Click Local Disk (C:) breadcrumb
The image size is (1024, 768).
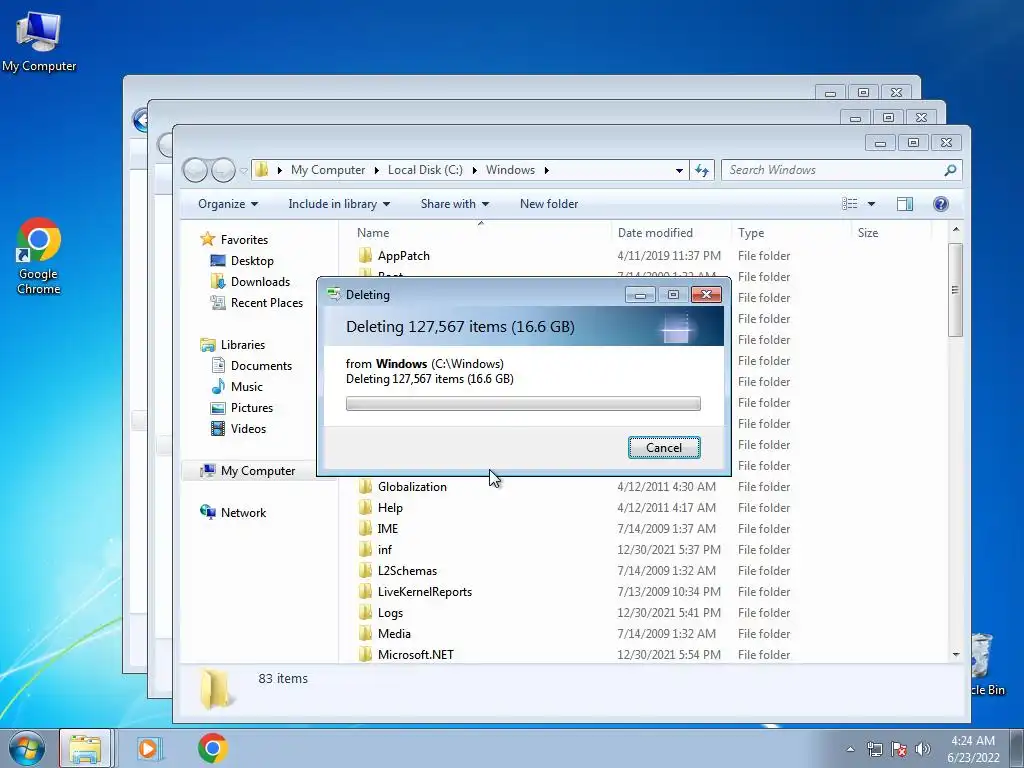(425, 170)
